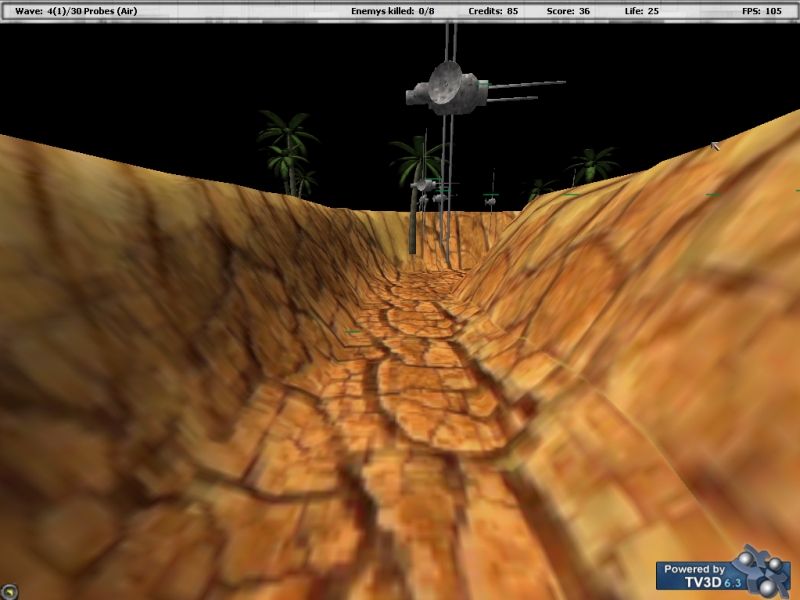Click the Life: 25 indicator
This screenshot has width=800, height=600.
[641, 11]
